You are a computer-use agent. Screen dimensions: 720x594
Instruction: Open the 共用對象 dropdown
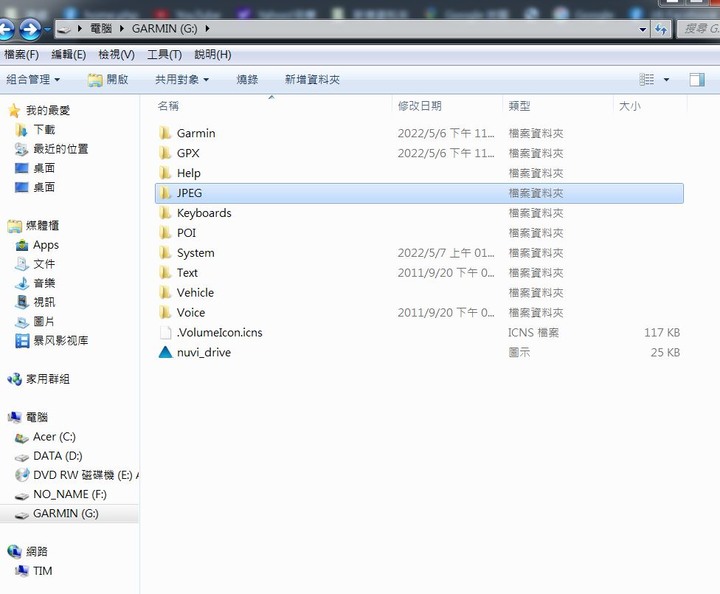pos(182,79)
